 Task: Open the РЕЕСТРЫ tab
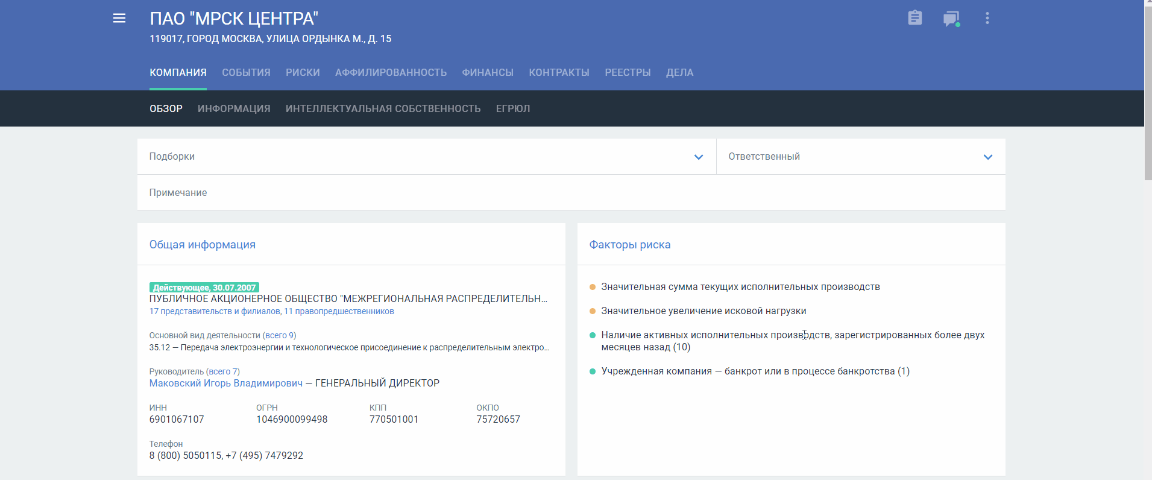tap(627, 73)
